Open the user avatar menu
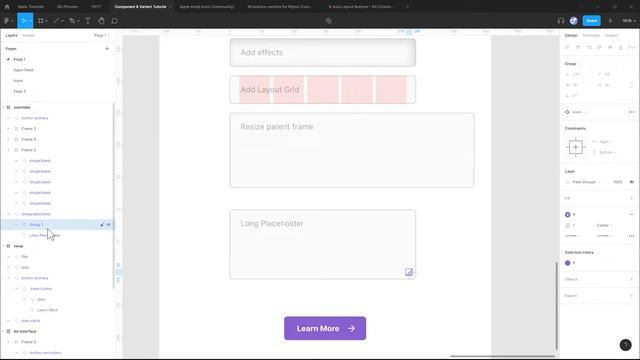The height and width of the screenshot is (360, 640). pos(573,21)
